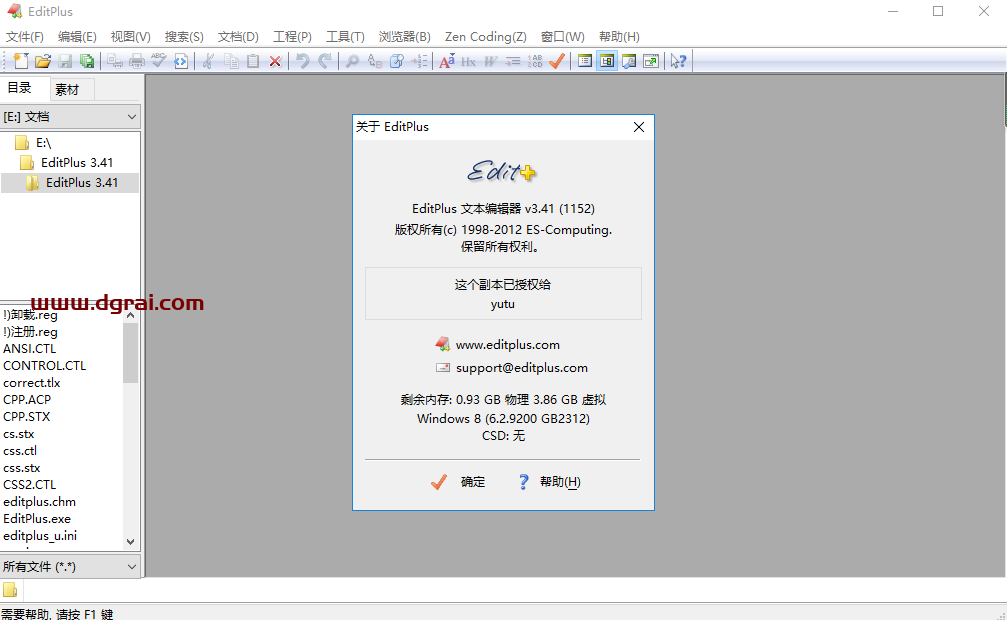
Task: Select the Save All toolbar icon
Action: point(87,61)
